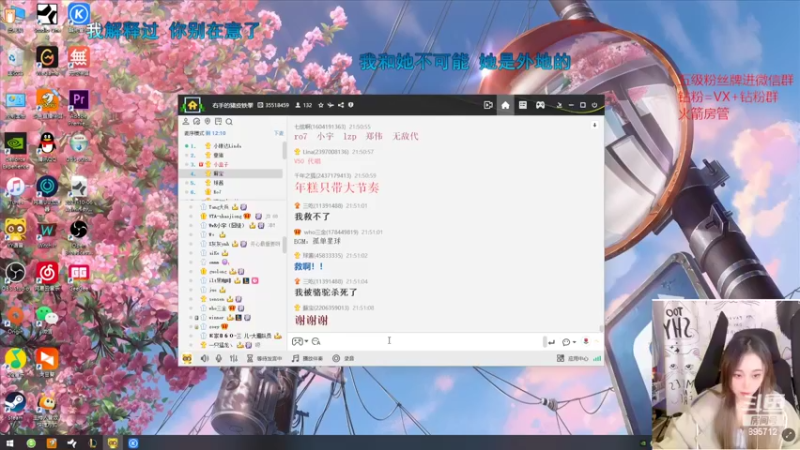Screen dimensions: 800x450
Task: Click the Windows Start button
Action: click(9, 443)
